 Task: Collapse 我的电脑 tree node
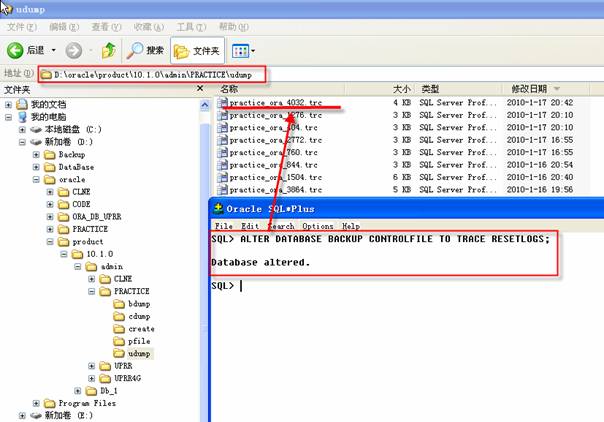pos(8,117)
